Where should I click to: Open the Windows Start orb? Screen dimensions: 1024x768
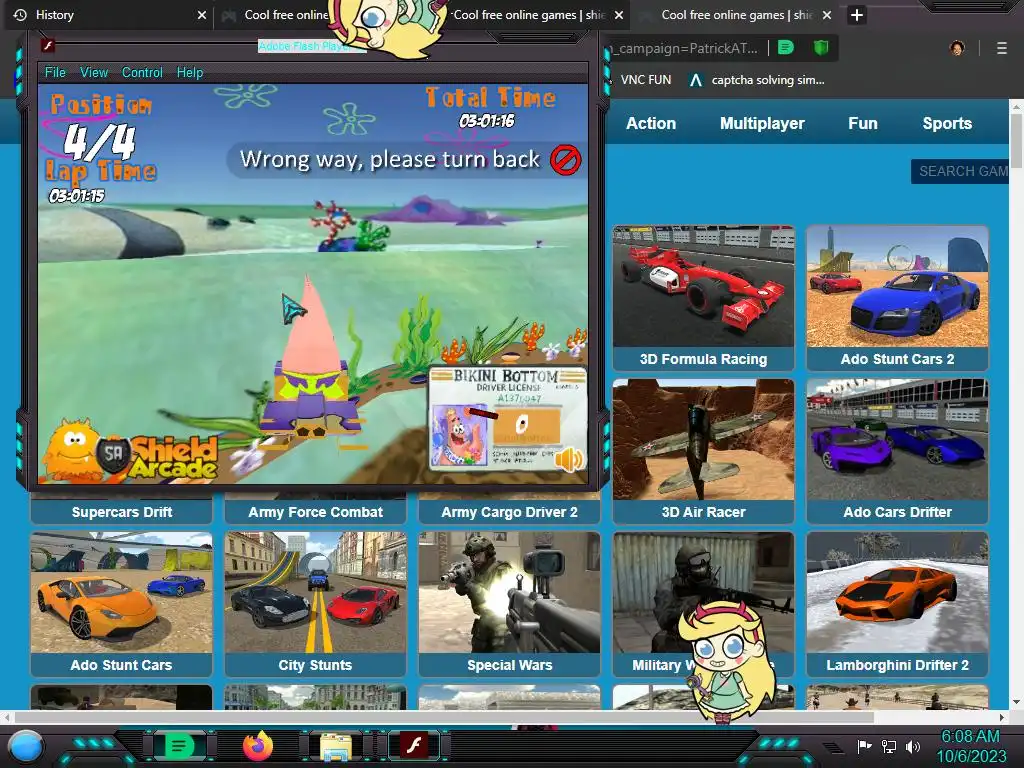pos(27,746)
